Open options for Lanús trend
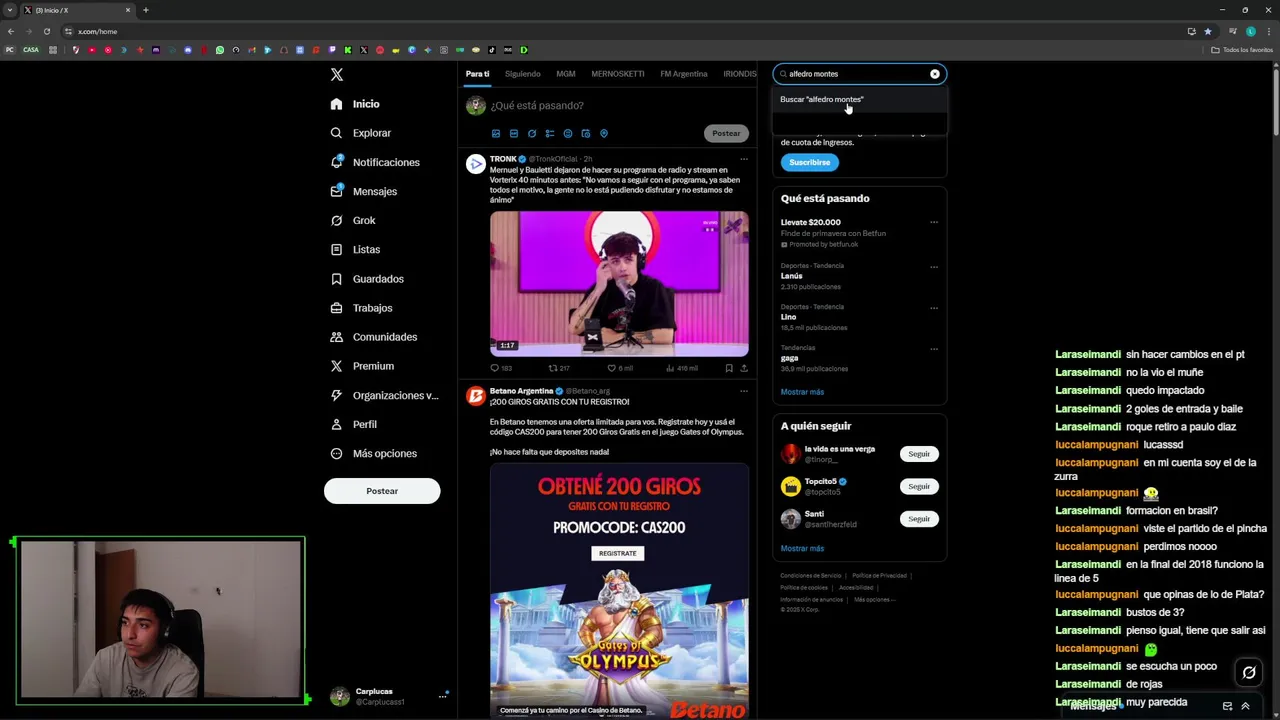This screenshot has width=1280, height=720. click(x=934, y=267)
